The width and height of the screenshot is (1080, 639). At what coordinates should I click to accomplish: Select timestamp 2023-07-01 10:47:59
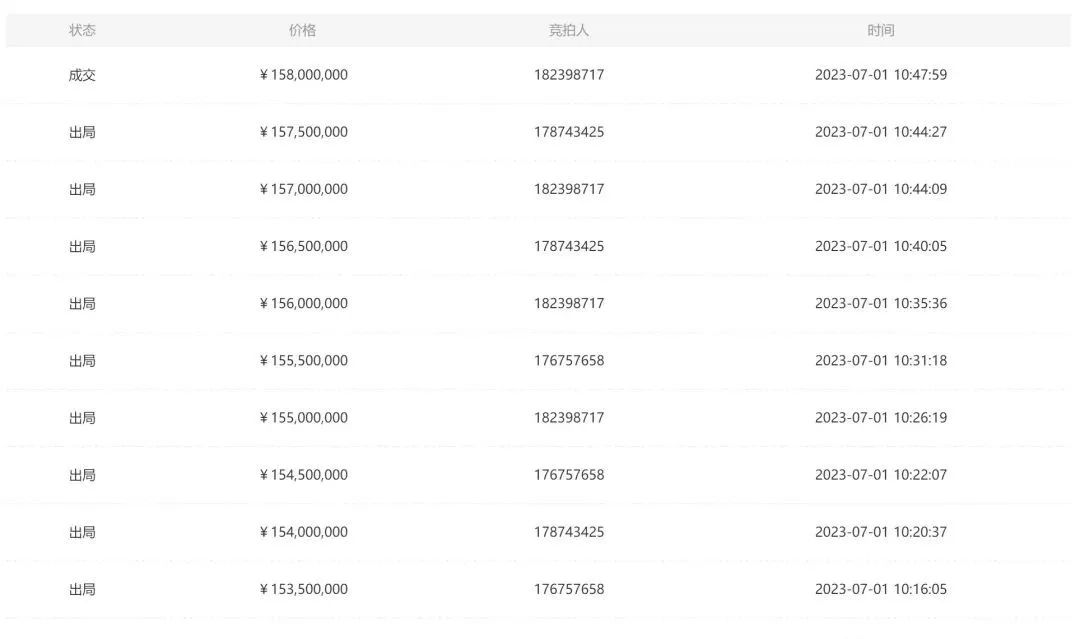coord(880,75)
